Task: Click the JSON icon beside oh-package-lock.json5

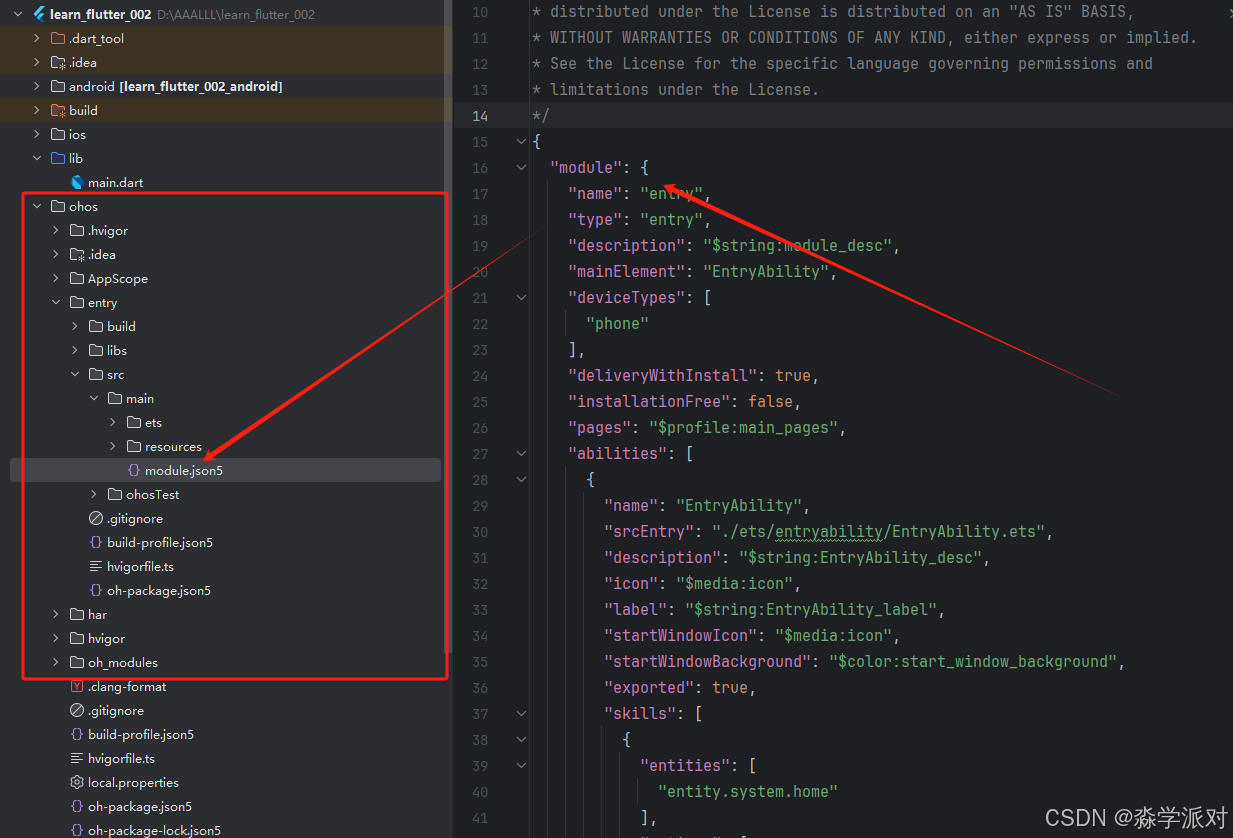Action: tap(77, 830)
